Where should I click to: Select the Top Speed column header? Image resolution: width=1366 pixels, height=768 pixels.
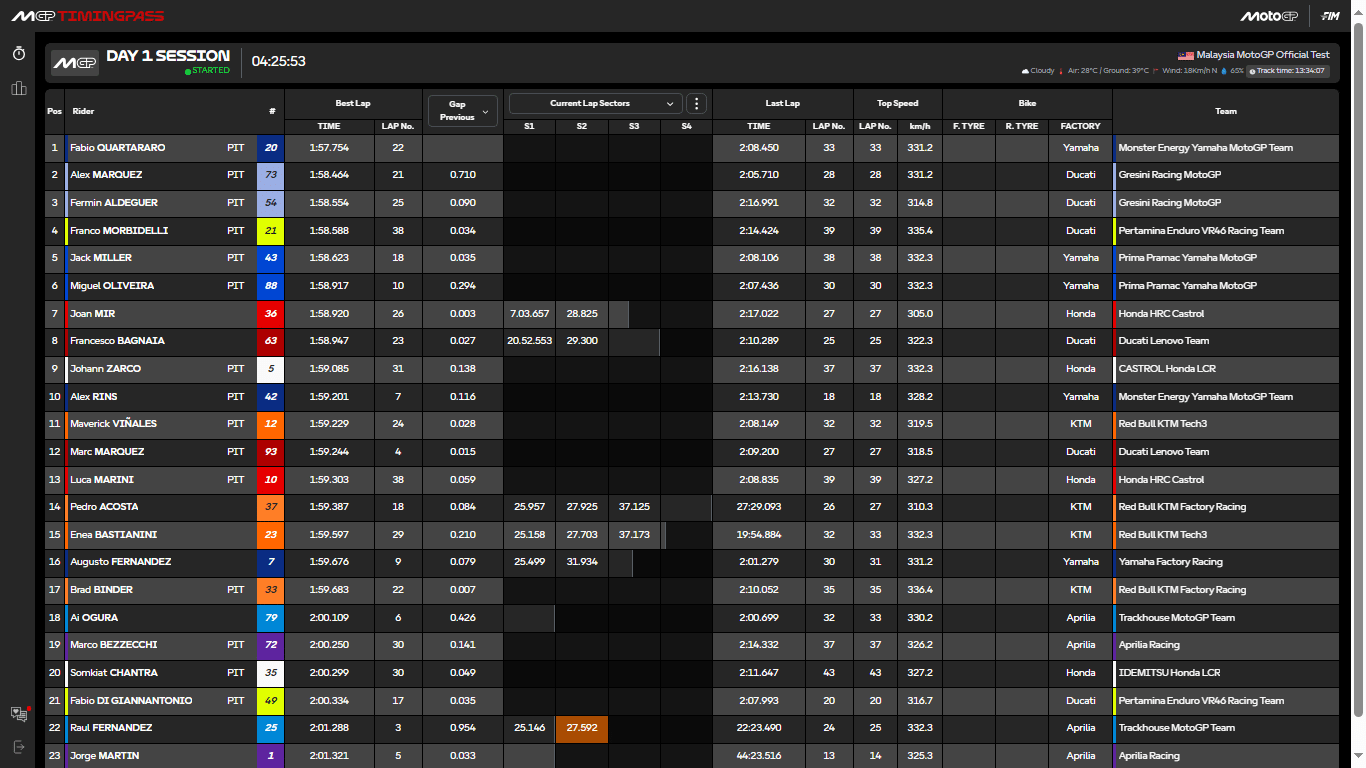click(x=898, y=103)
